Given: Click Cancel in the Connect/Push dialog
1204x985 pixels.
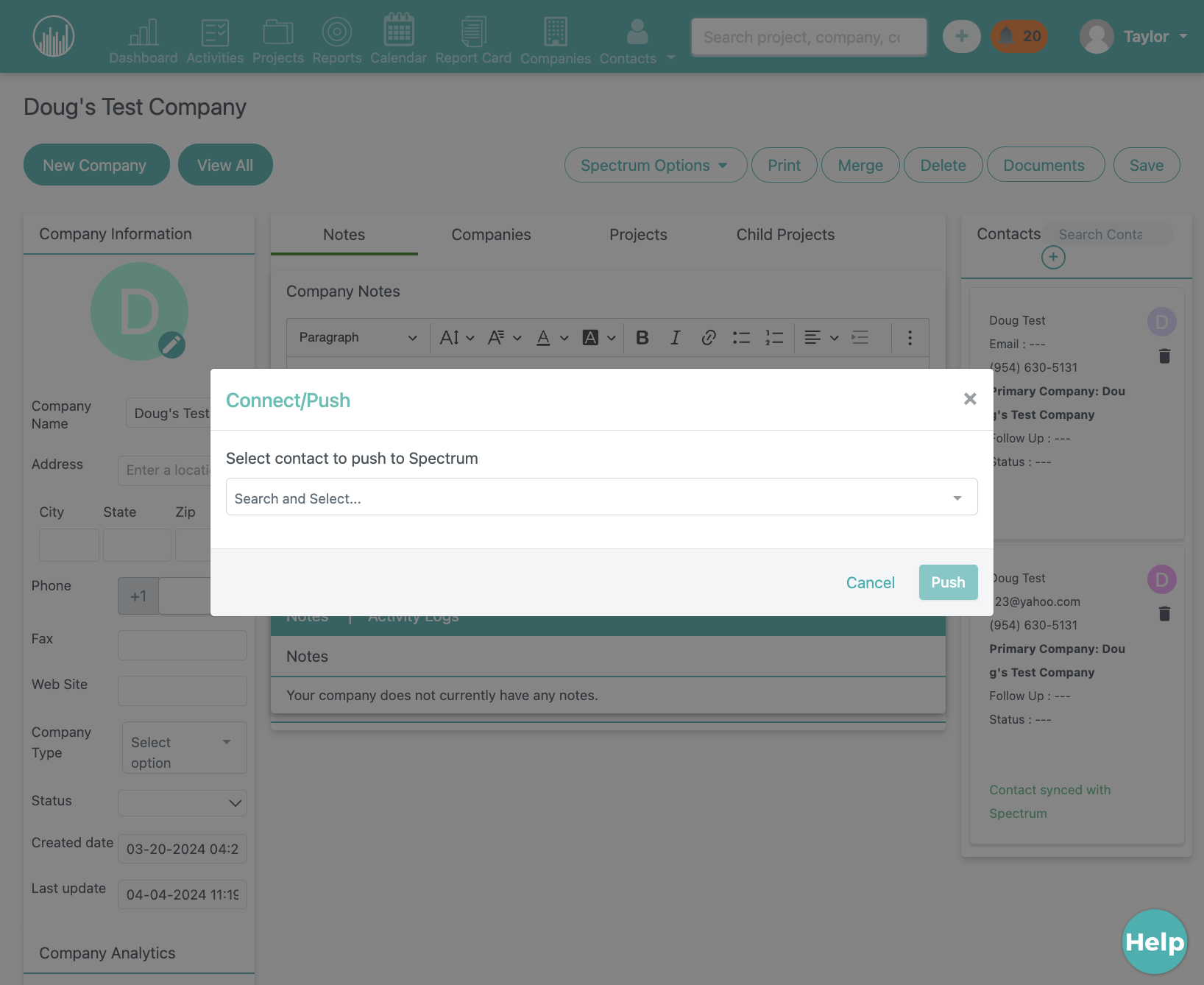Looking at the screenshot, I should 871,582.
